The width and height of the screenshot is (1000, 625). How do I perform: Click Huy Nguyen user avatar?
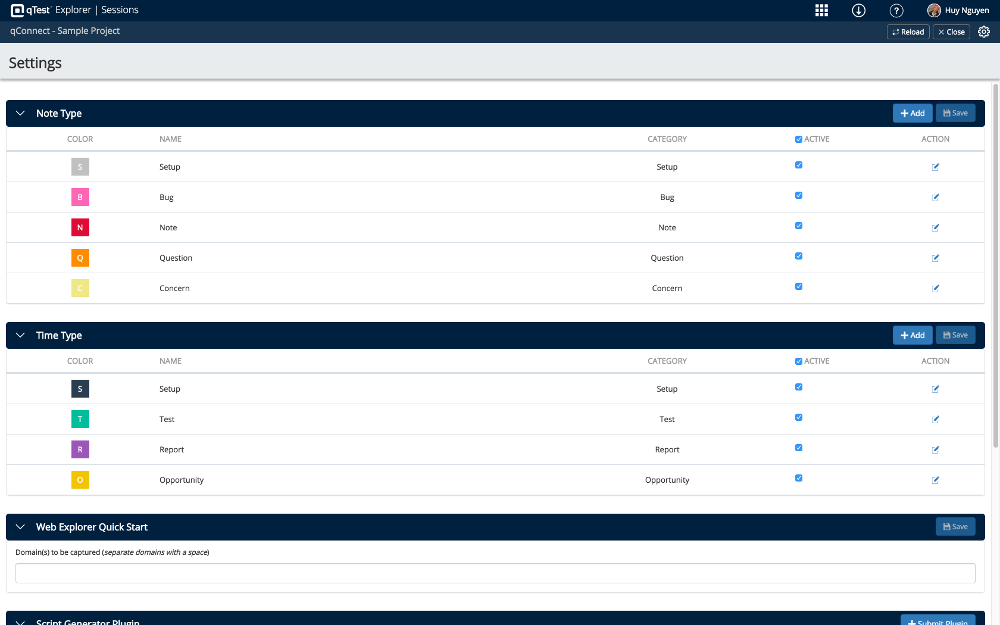click(934, 10)
